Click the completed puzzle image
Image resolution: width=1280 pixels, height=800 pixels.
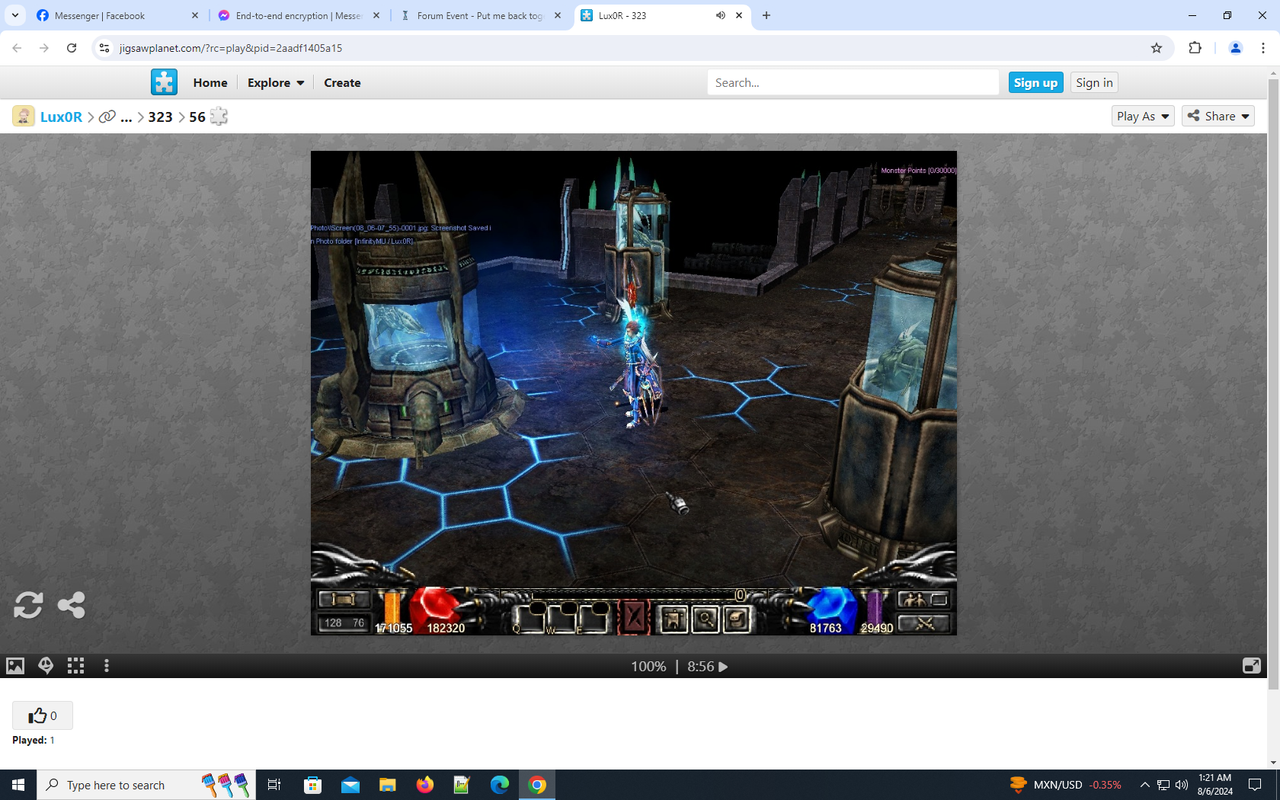click(633, 393)
